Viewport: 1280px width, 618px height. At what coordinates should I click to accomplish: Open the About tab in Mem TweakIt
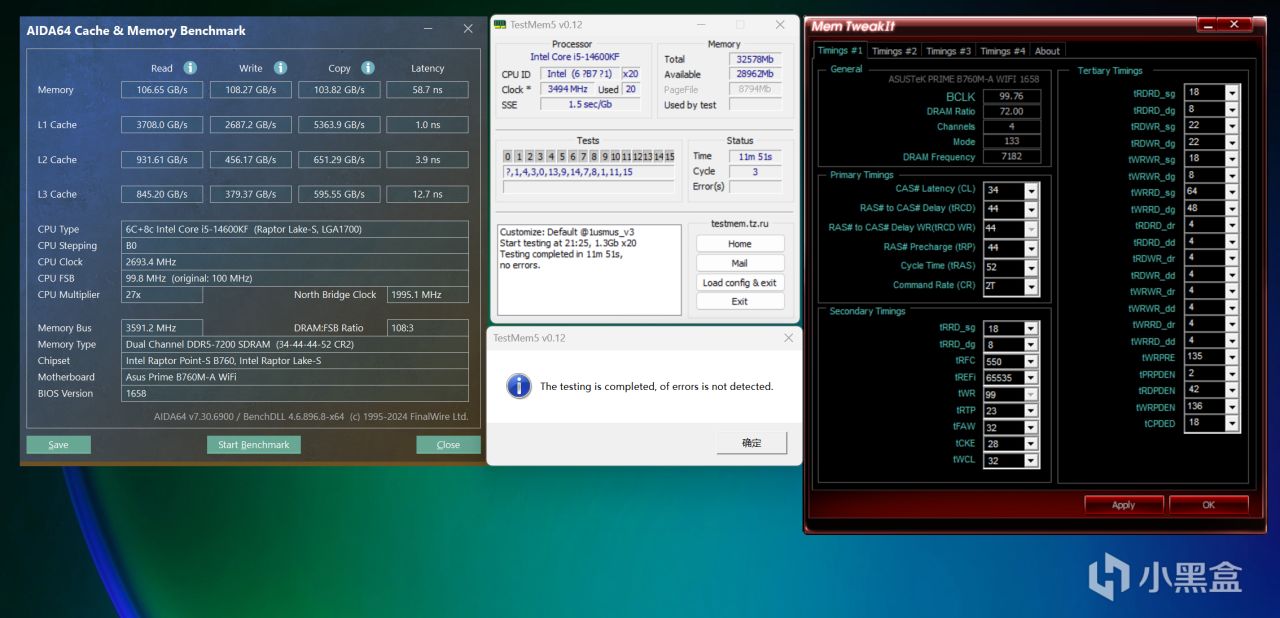(1047, 51)
